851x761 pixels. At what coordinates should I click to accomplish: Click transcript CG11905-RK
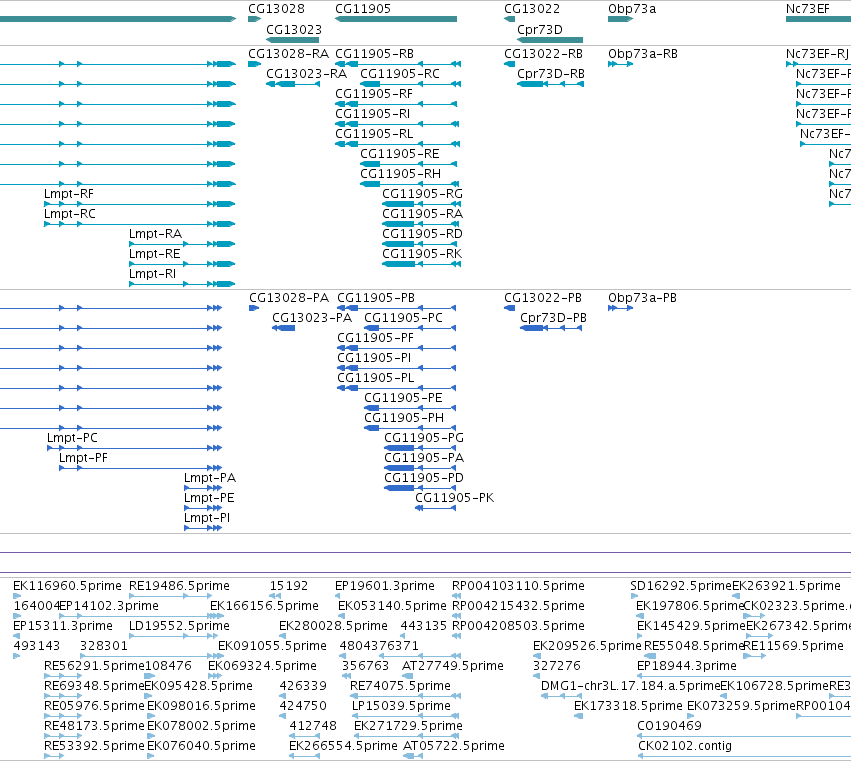422,255
